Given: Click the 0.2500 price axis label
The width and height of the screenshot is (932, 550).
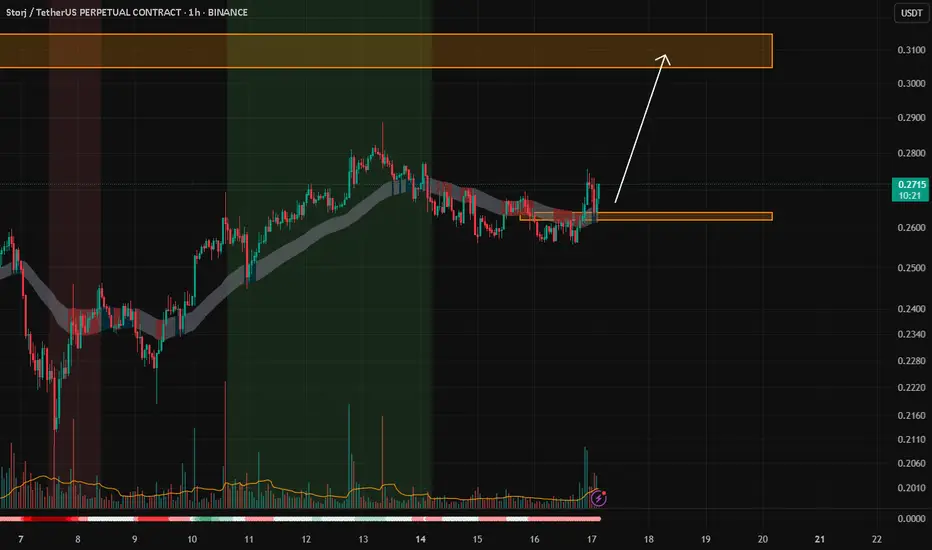Looking at the screenshot, I should (x=911, y=268).
